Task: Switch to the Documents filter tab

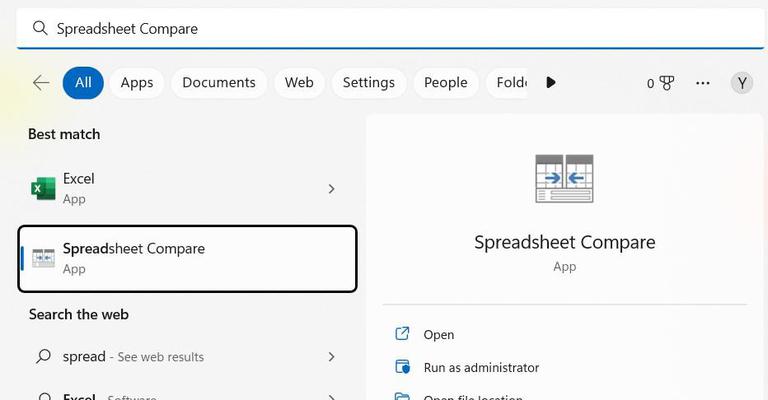Action: [219, 83]
